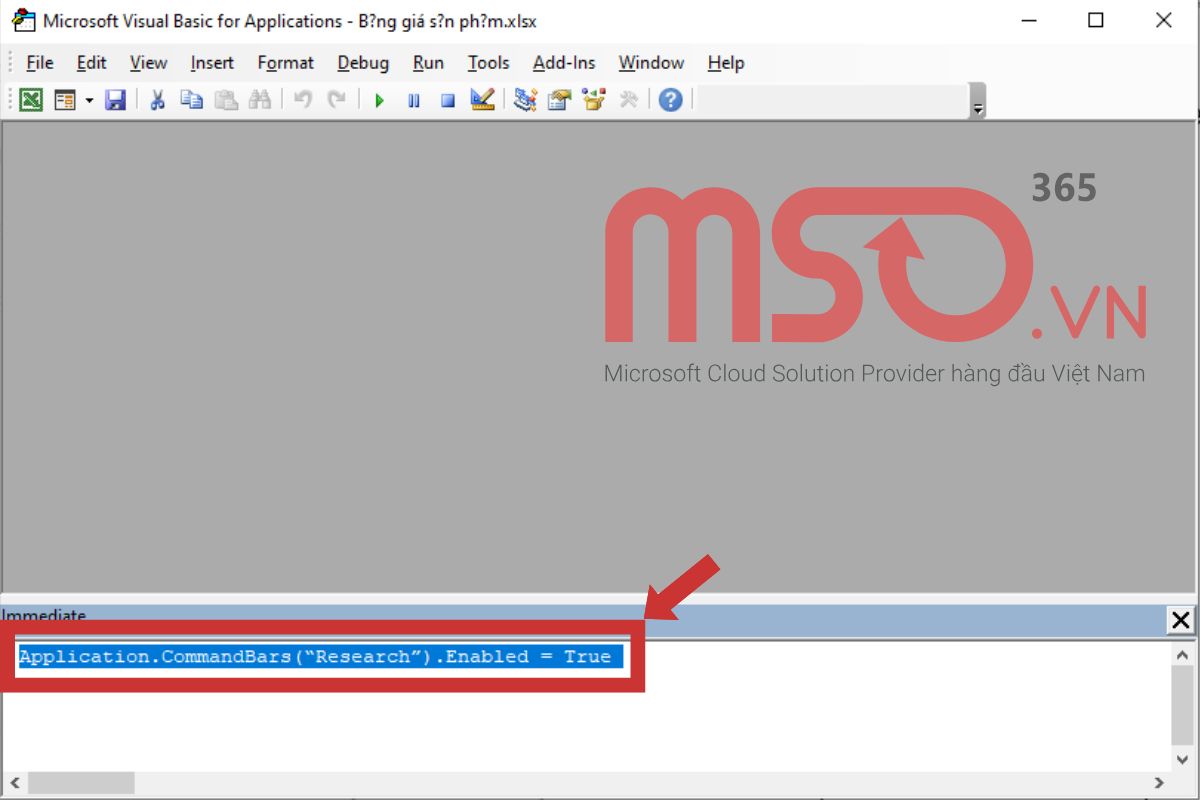The height and width of the screenshot is (800, 1200).
Task: Click the horizontal scrollbar right arrow
Action: coord(1159,783)
